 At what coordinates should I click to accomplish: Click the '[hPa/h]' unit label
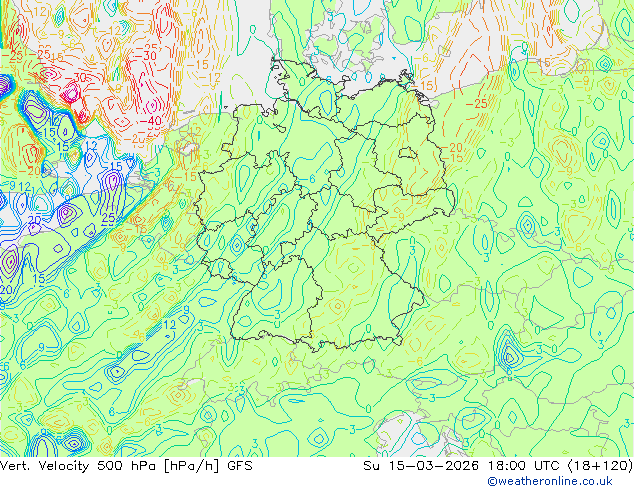(193, 466)
